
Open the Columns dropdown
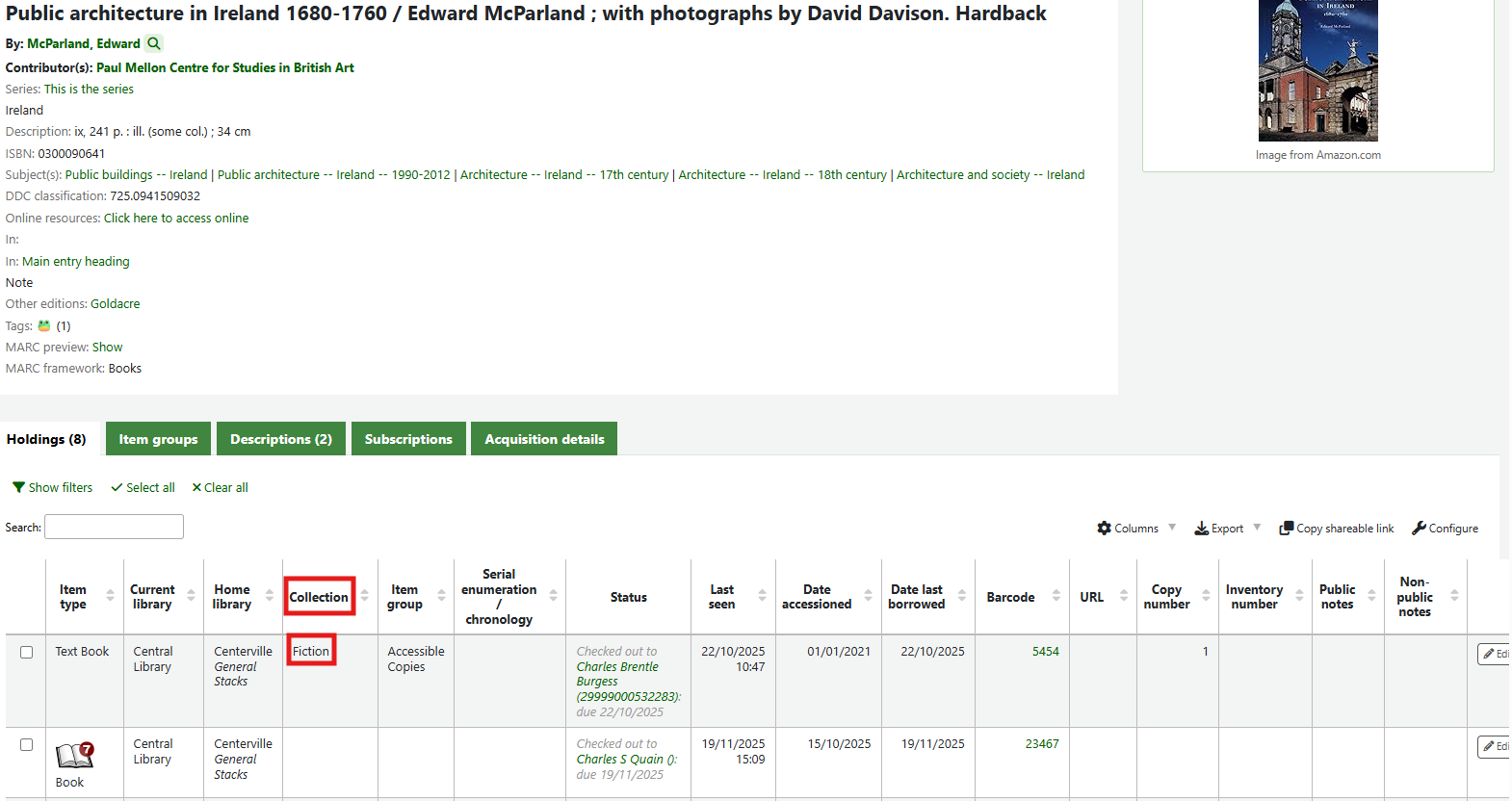[x=1136, y=528]
